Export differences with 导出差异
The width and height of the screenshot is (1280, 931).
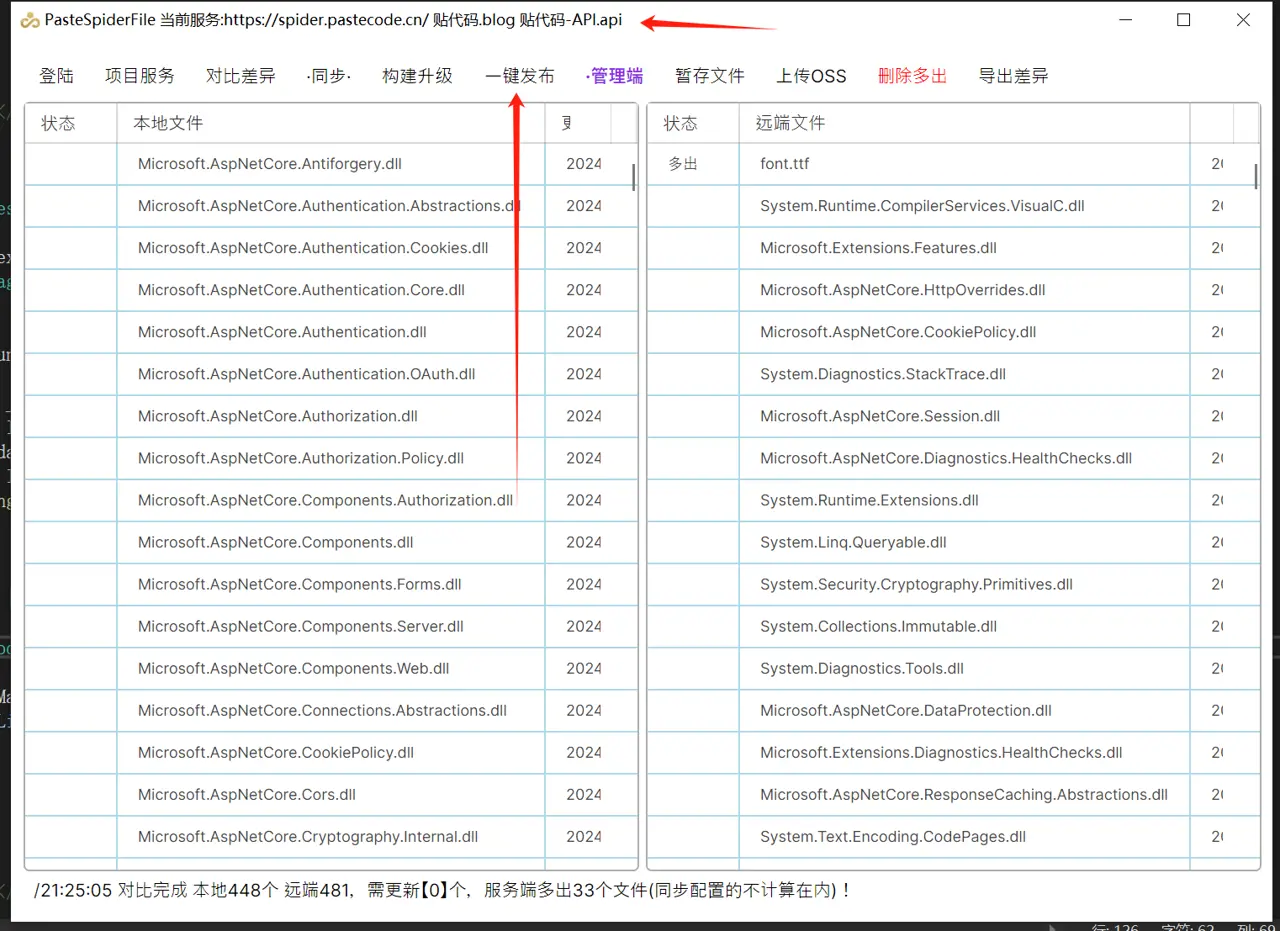[x=1013, y=75]
